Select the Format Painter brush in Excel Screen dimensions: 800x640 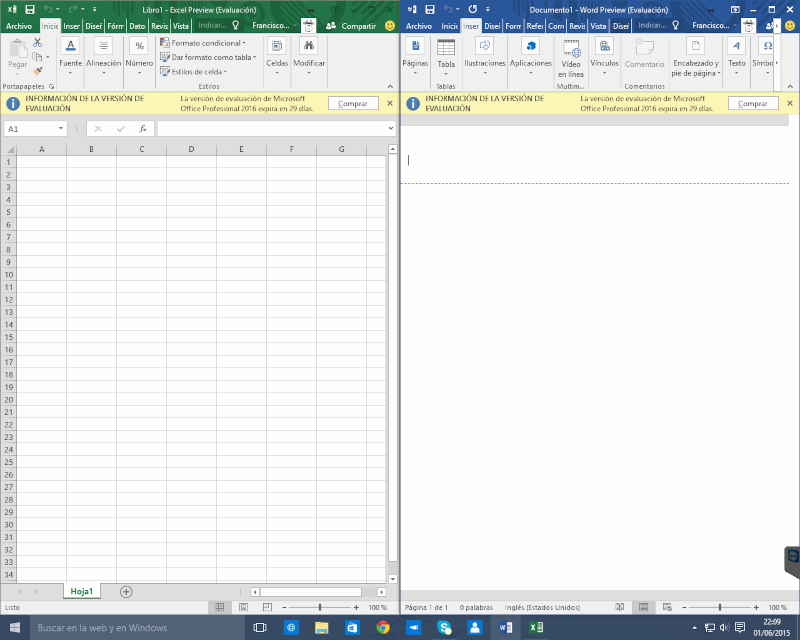37,71
